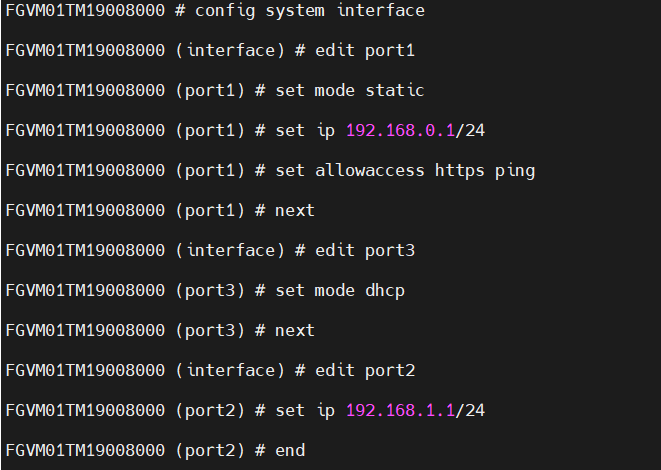Click the highlighted IP address 192.168.1.1
This screenshot has height=470, width=661.
pos(400,410)
